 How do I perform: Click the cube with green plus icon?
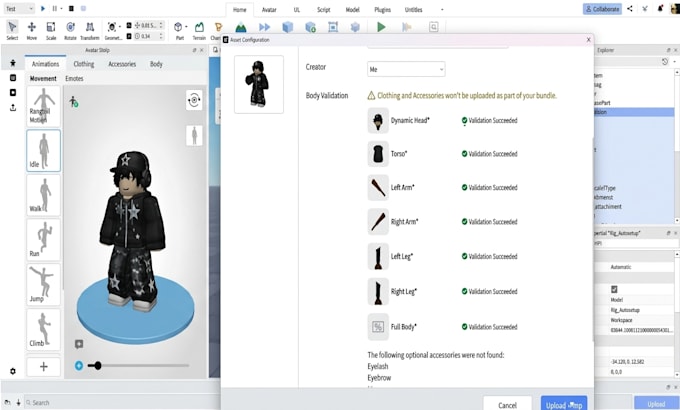tap(311, 27)
